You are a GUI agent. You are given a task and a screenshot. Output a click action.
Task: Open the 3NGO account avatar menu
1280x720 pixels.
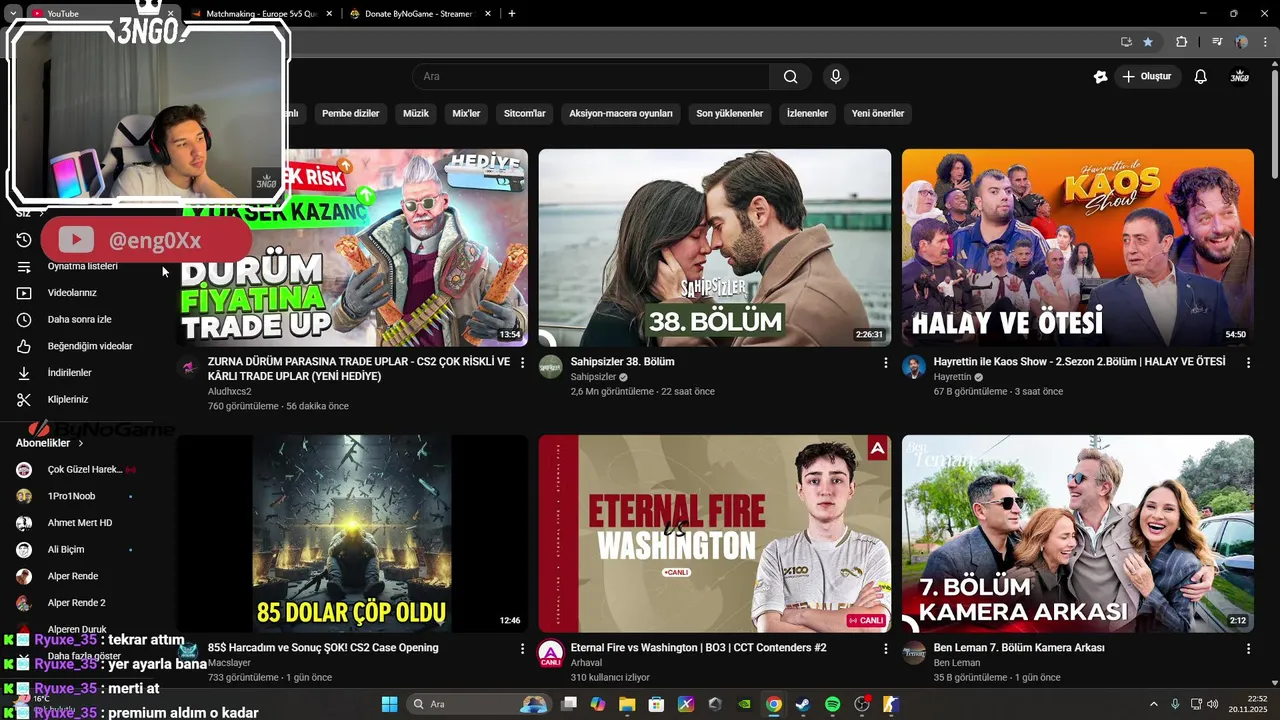(x=1240, y=77)
